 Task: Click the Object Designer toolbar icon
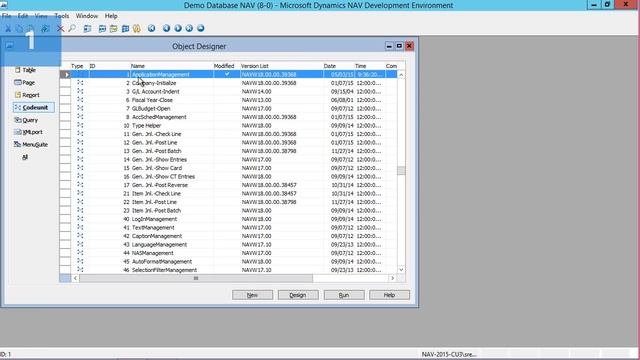click(x=87, y=29)
